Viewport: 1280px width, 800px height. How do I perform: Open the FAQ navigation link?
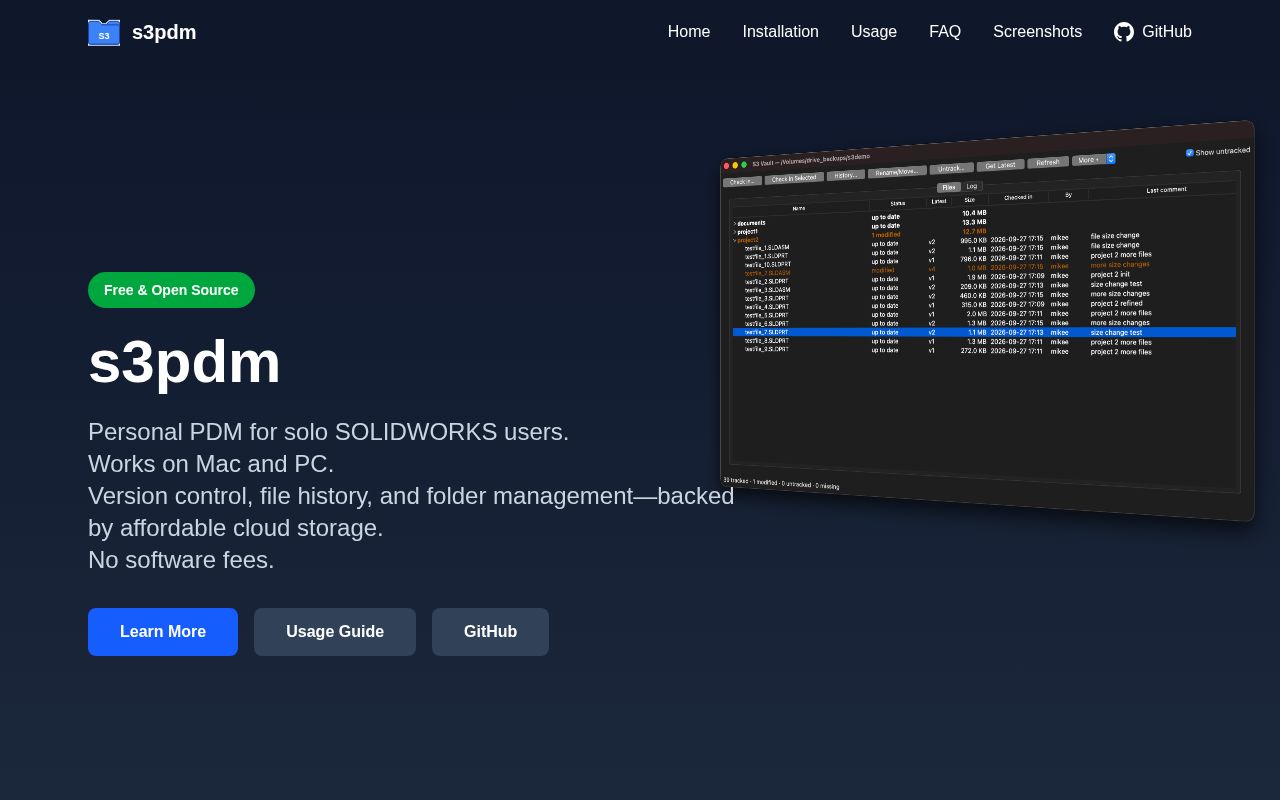coord(945,32)
